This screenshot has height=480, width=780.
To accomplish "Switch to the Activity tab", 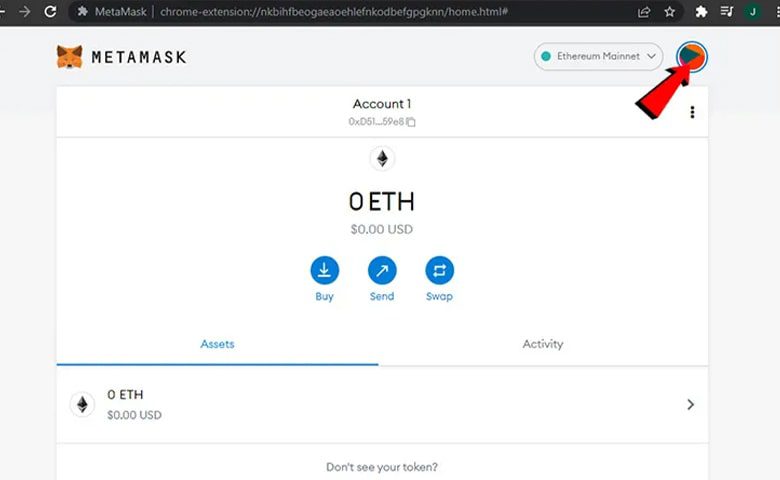I will click(x=543, y=344).
